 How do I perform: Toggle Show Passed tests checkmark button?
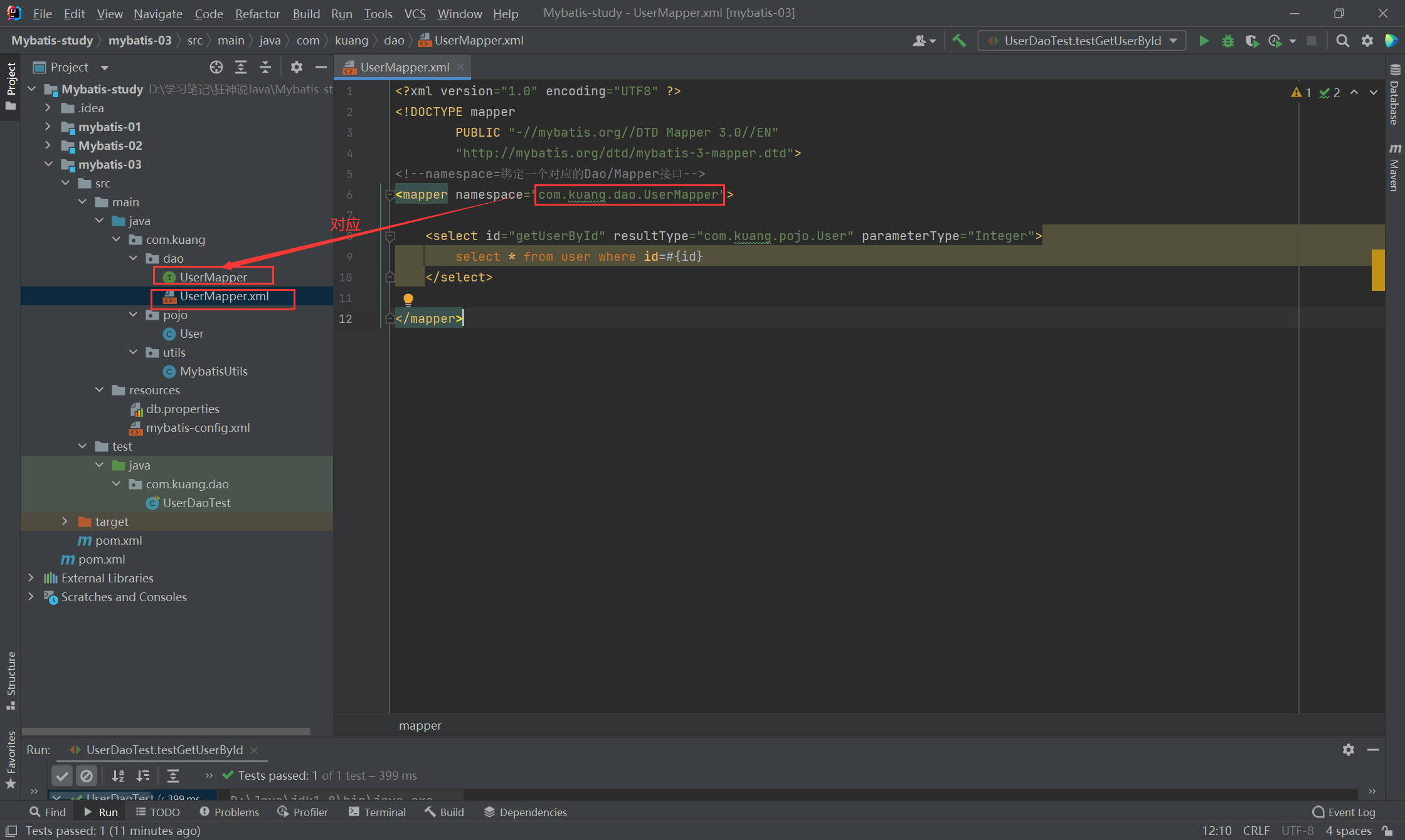(x=62, y=775)
